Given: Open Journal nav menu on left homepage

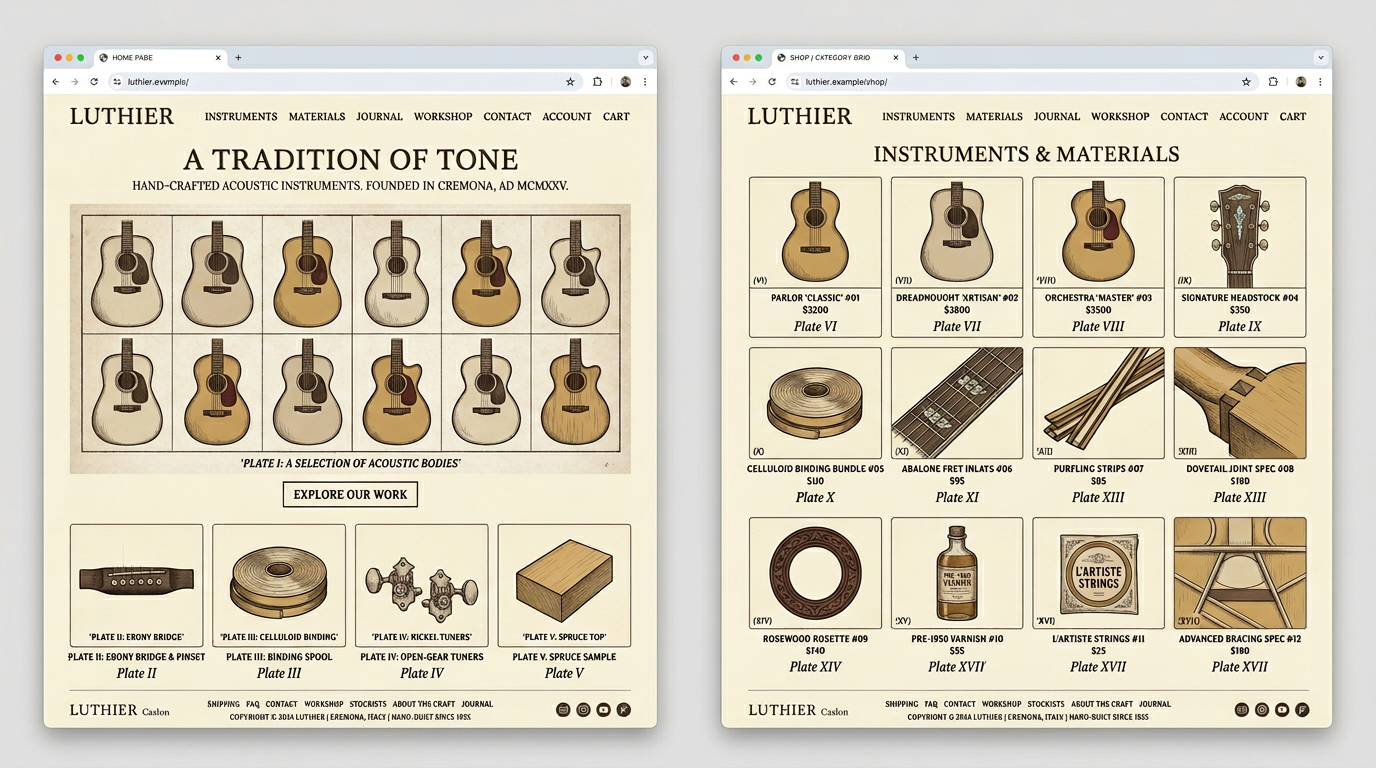Looking at the screenshot, I should pyautogui.click(x=379, y=117).
